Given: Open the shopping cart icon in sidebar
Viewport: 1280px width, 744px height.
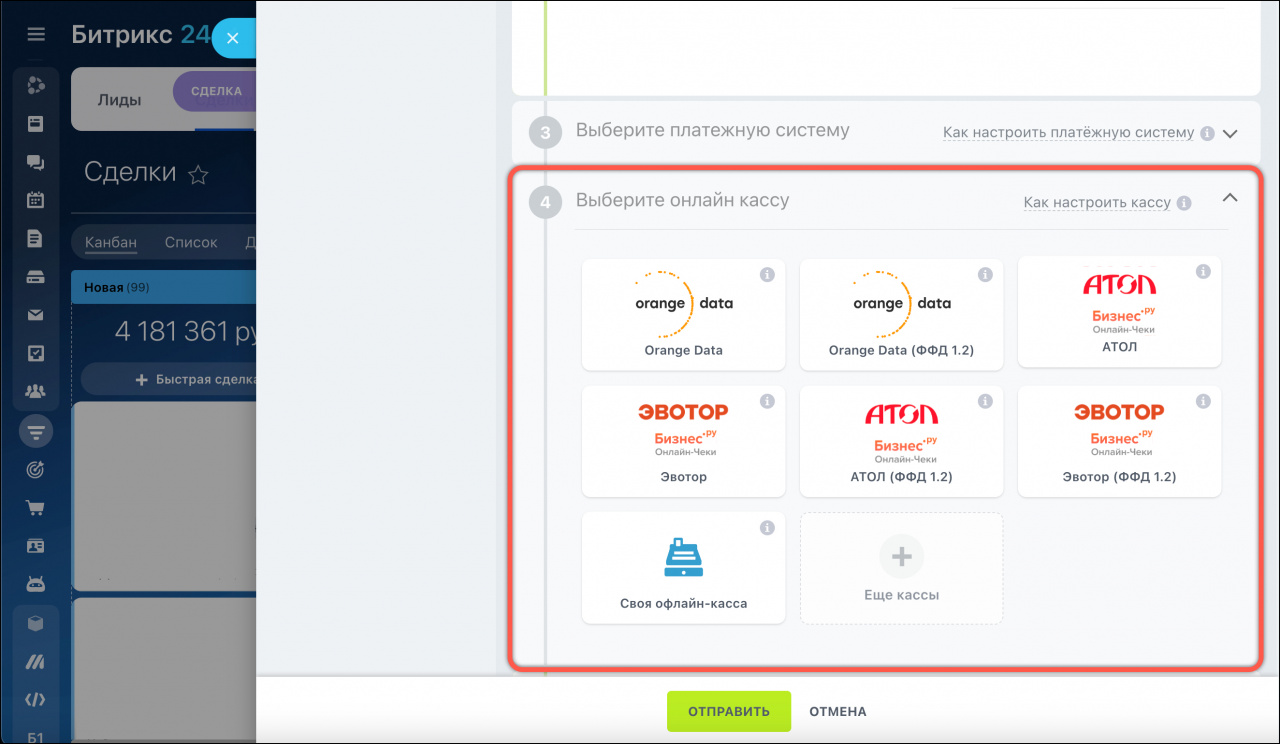Looking at the screenshot, I should pos(35,508).
